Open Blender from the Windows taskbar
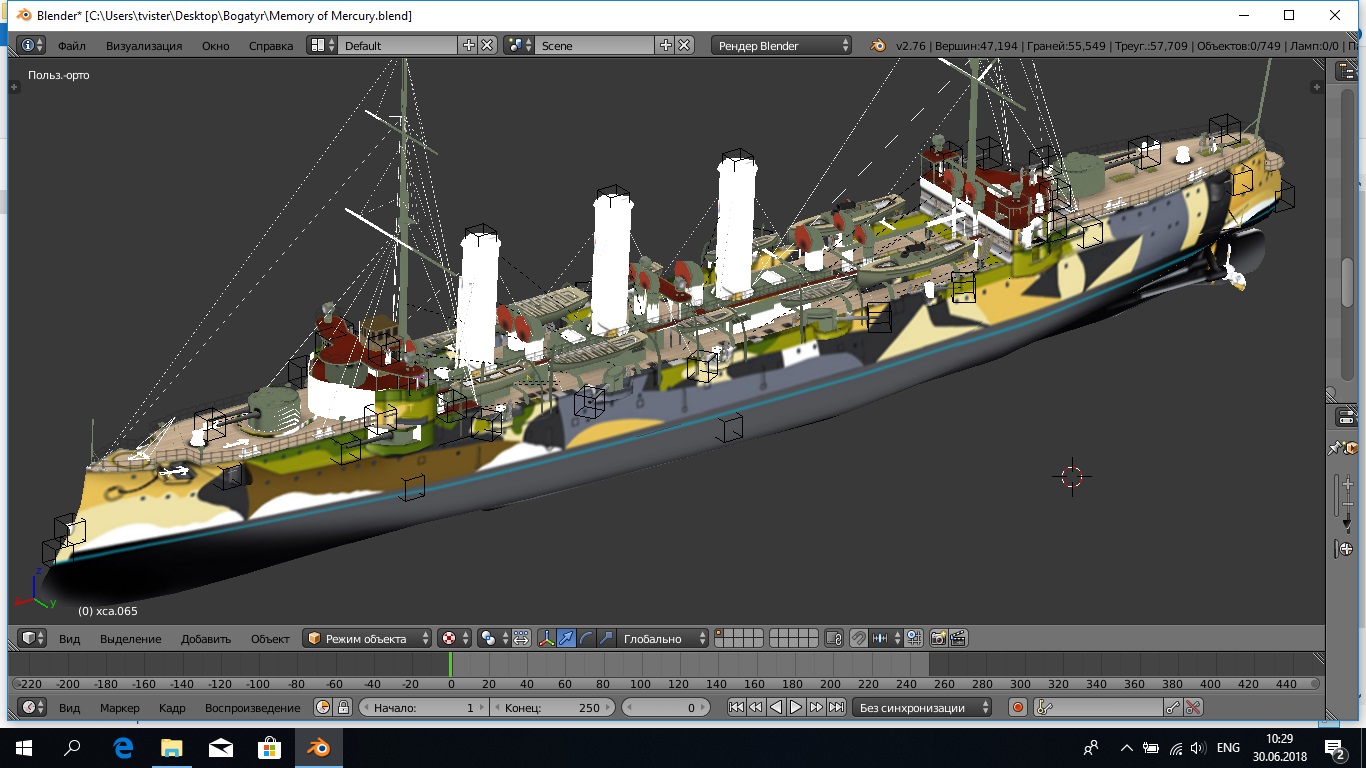 click(319, 747)
